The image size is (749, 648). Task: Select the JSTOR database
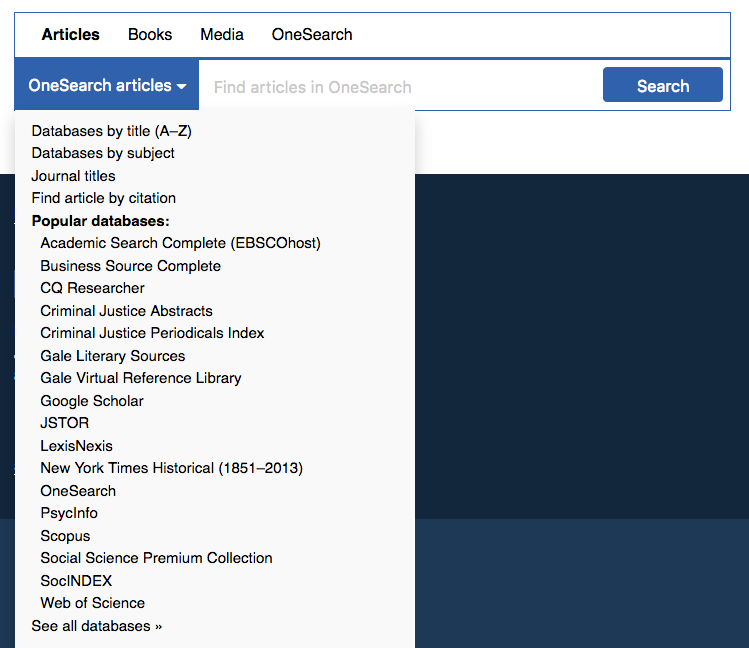[x=64, y=423]
